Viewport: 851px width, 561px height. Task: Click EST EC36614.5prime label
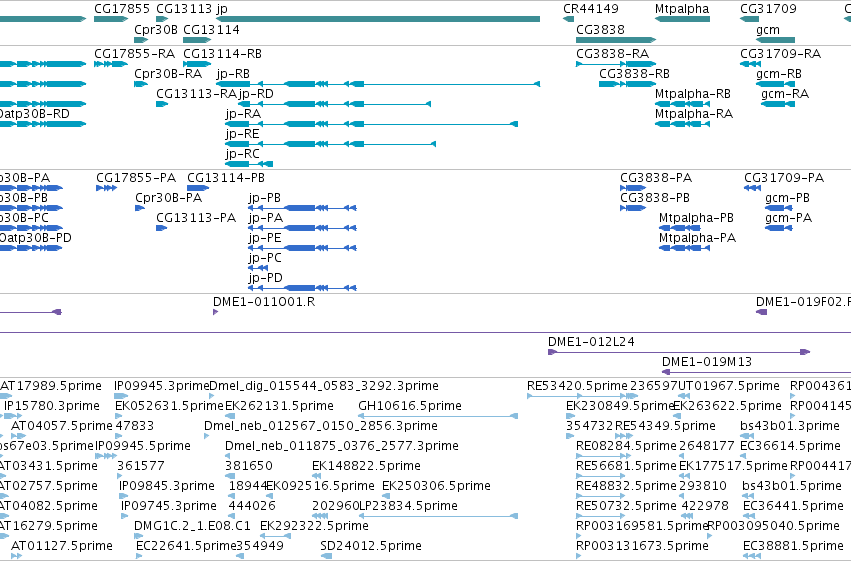point(790,446)
